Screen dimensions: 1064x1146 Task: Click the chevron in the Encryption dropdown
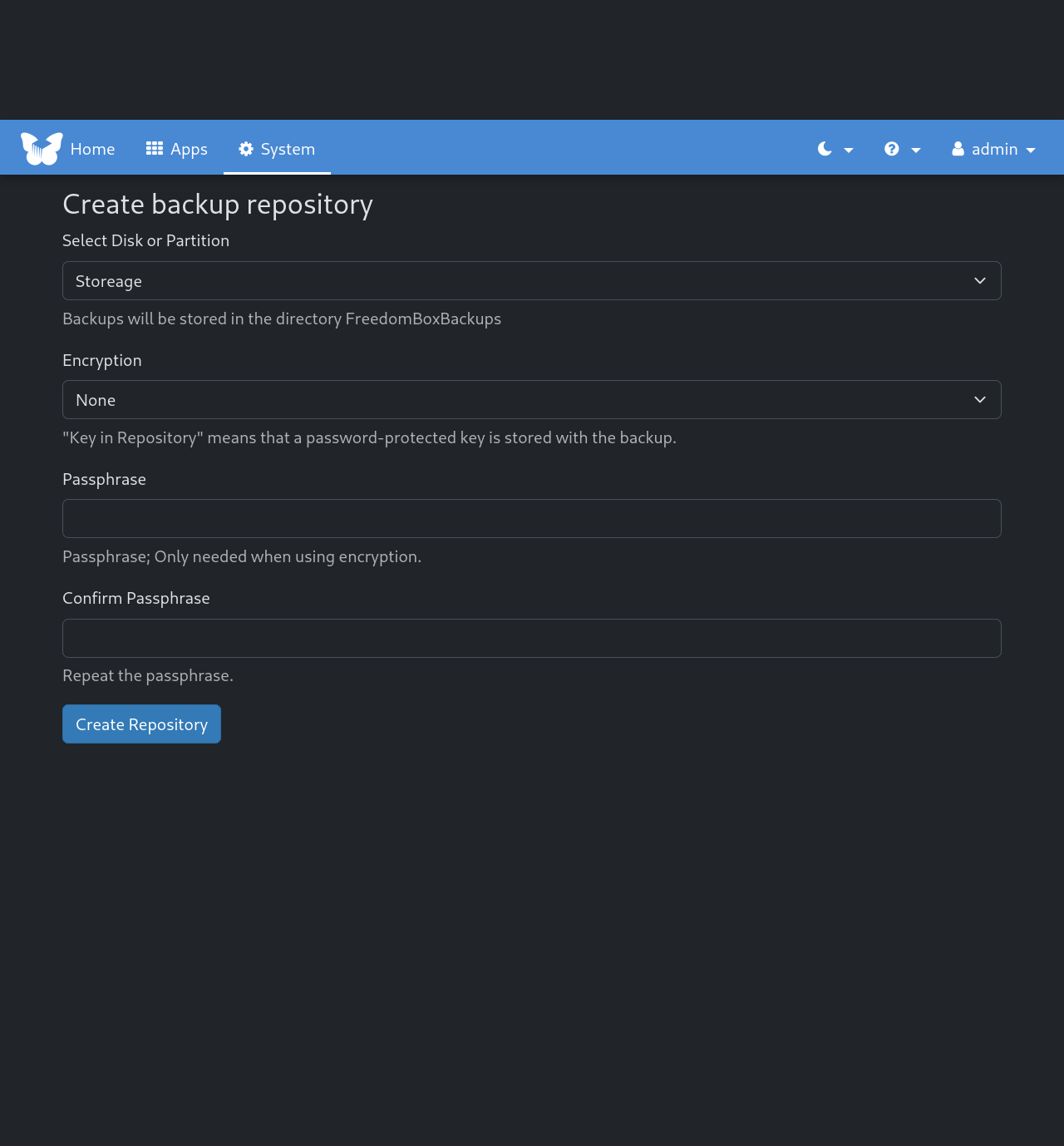(980, 400)
